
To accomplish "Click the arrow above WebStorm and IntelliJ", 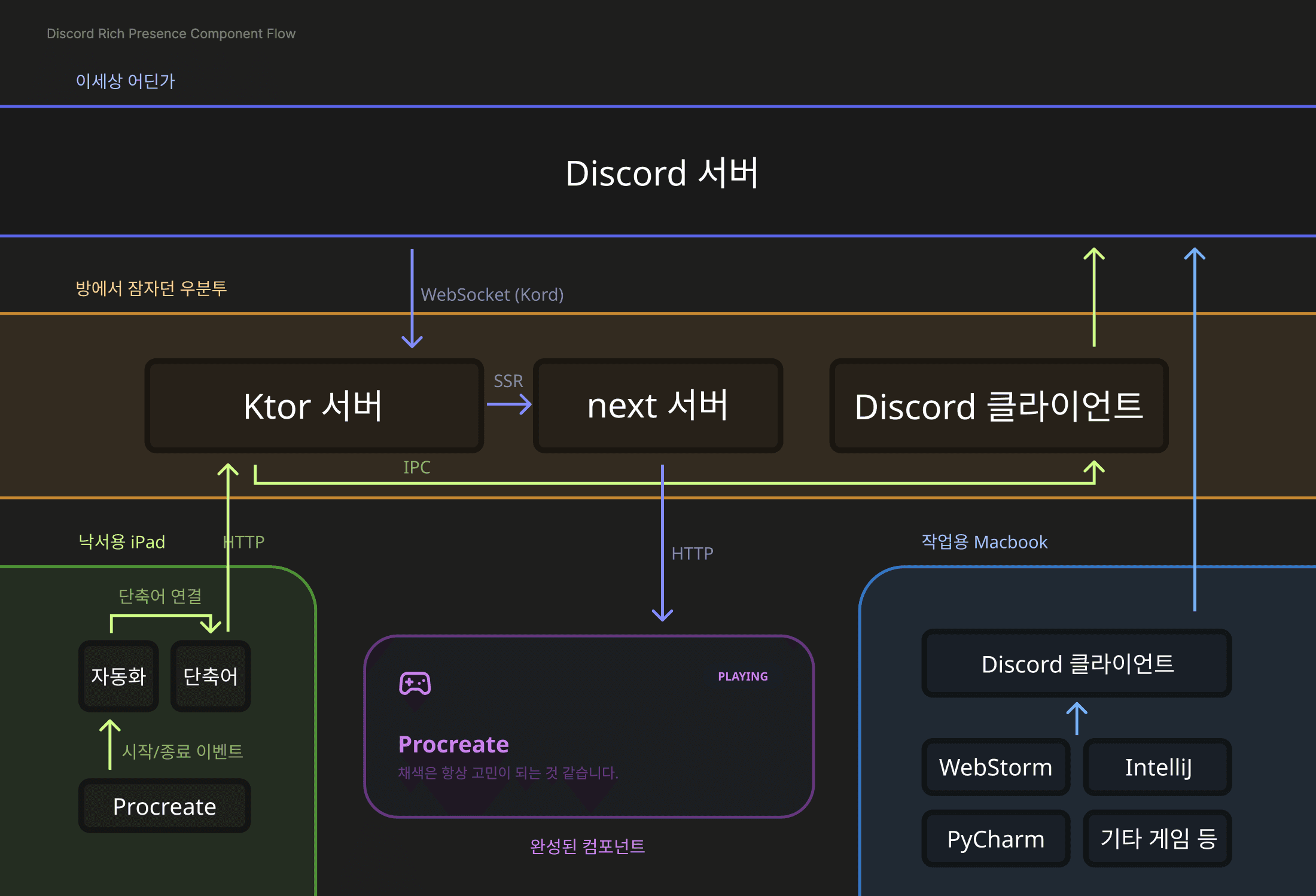I will pyautogui.click(x=1077, y=718).
